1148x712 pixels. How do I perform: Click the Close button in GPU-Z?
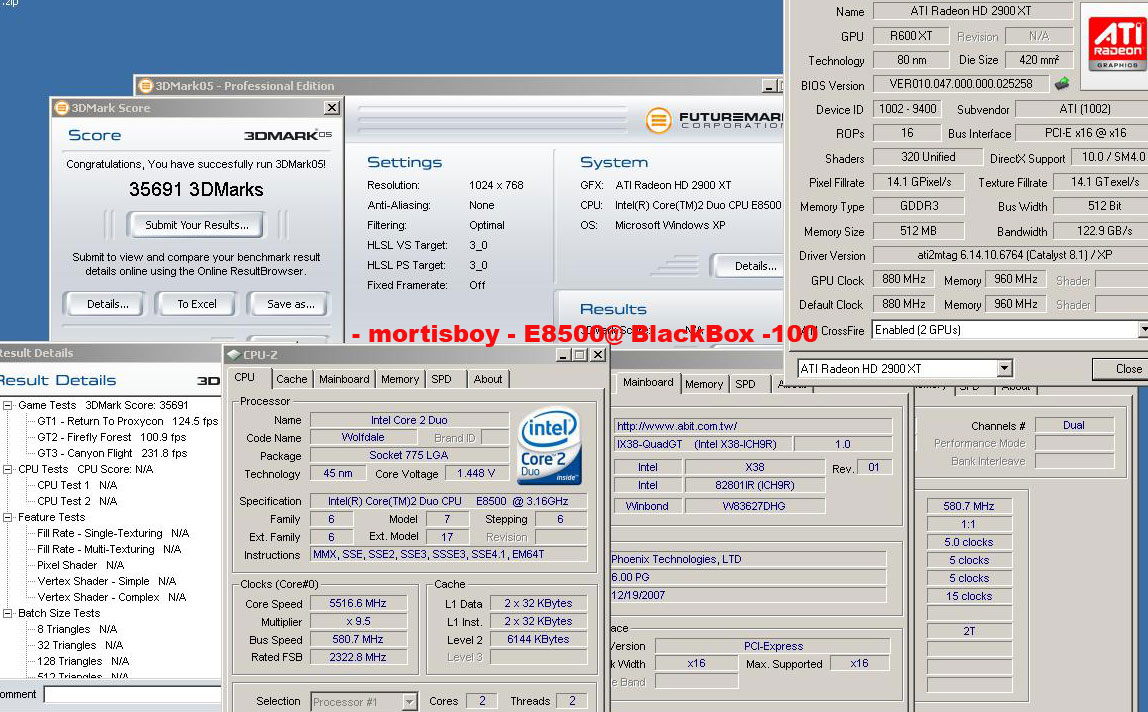1120,368
